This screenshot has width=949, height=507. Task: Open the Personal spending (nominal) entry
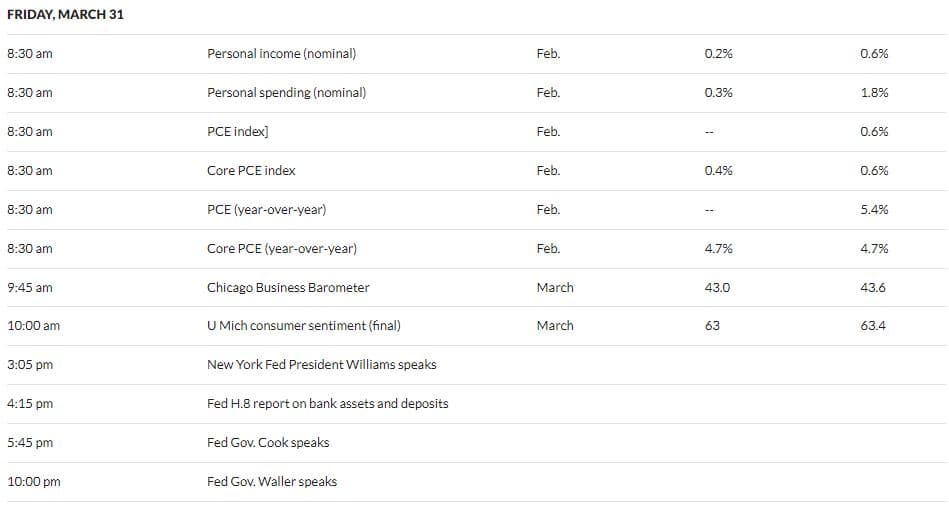tap(286, 93)
